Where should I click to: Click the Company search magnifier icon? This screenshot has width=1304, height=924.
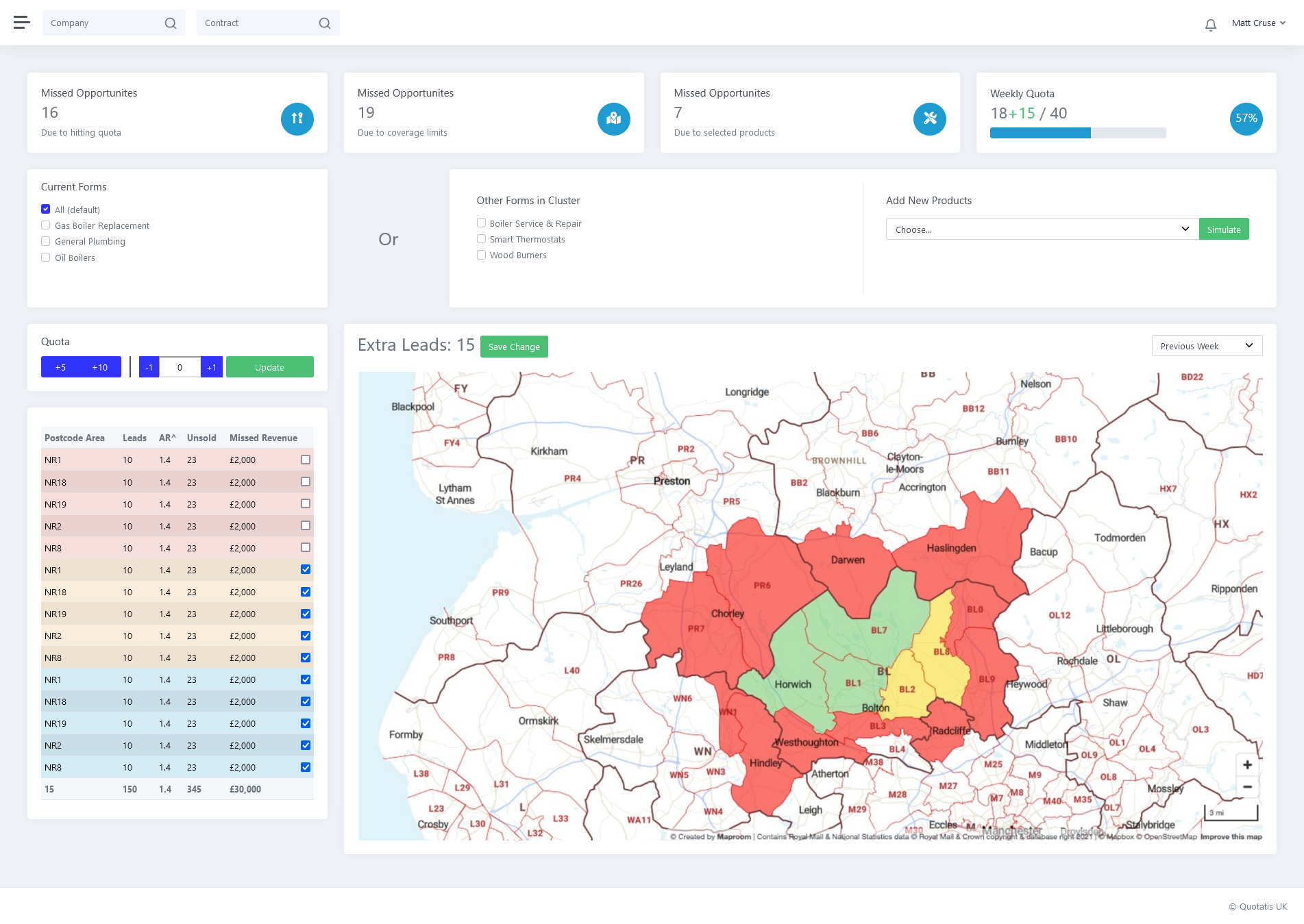pyautogui.click(x=171, y=23)
